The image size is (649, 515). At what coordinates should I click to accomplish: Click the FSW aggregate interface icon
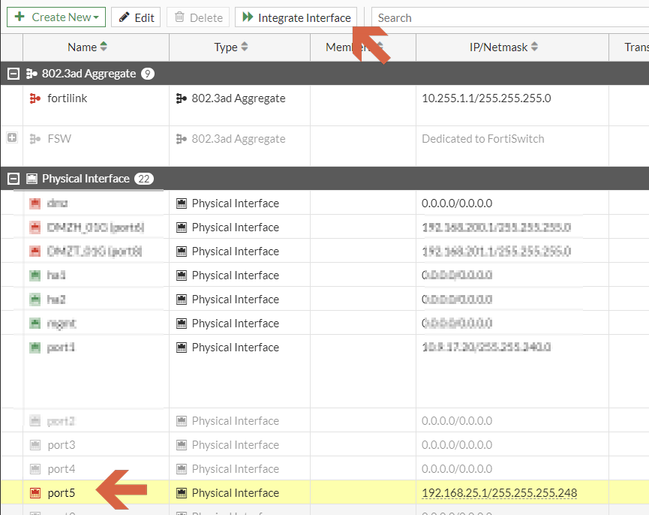[x=36, y=139]
